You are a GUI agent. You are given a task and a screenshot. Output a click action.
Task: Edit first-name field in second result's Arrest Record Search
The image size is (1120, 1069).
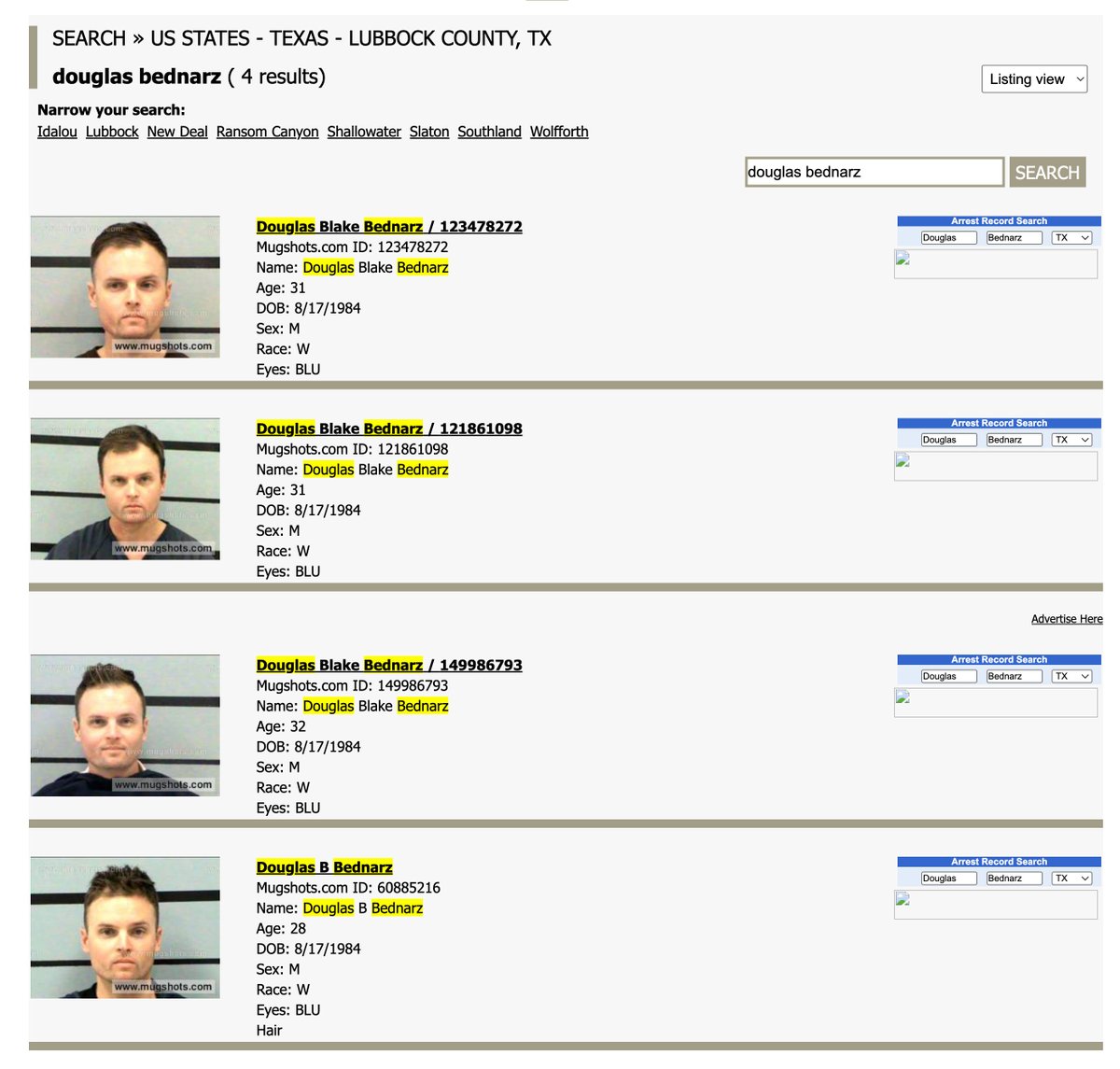(948, 440)
